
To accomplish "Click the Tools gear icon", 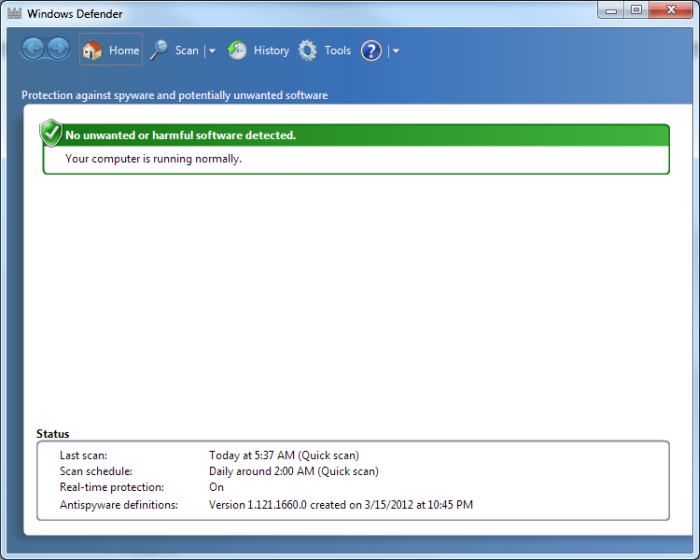I will (308, 50).
